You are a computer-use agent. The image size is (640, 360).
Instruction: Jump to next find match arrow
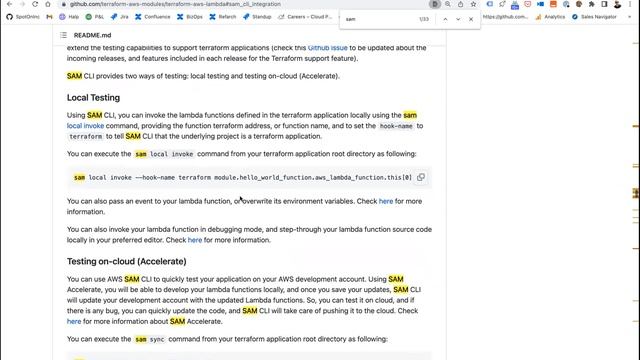(x=458, y=19)
